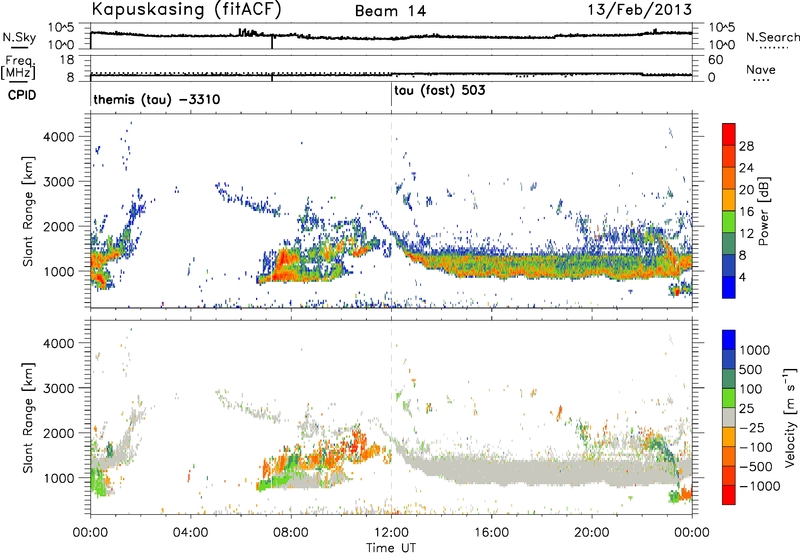Viewport: 800px width, 554px height.
Task: Click the '20:00' time axis tick label
Action: pos(592,533)
